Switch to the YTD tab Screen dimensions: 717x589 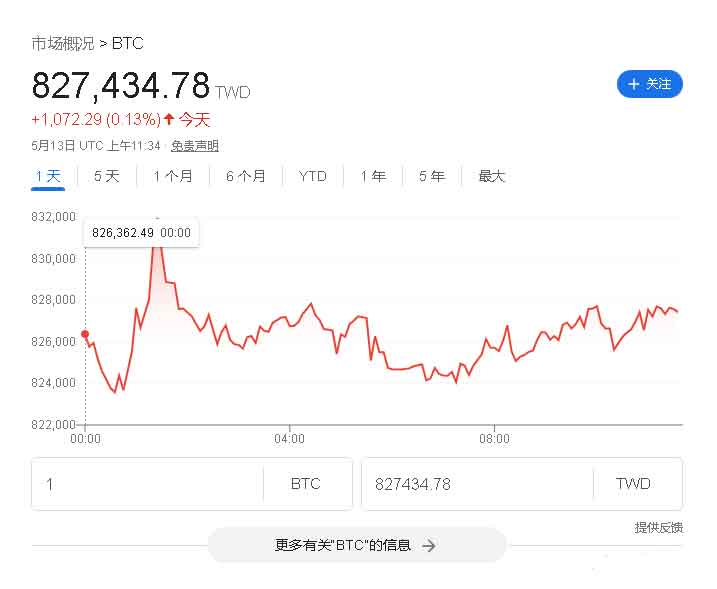pos(313,176)
